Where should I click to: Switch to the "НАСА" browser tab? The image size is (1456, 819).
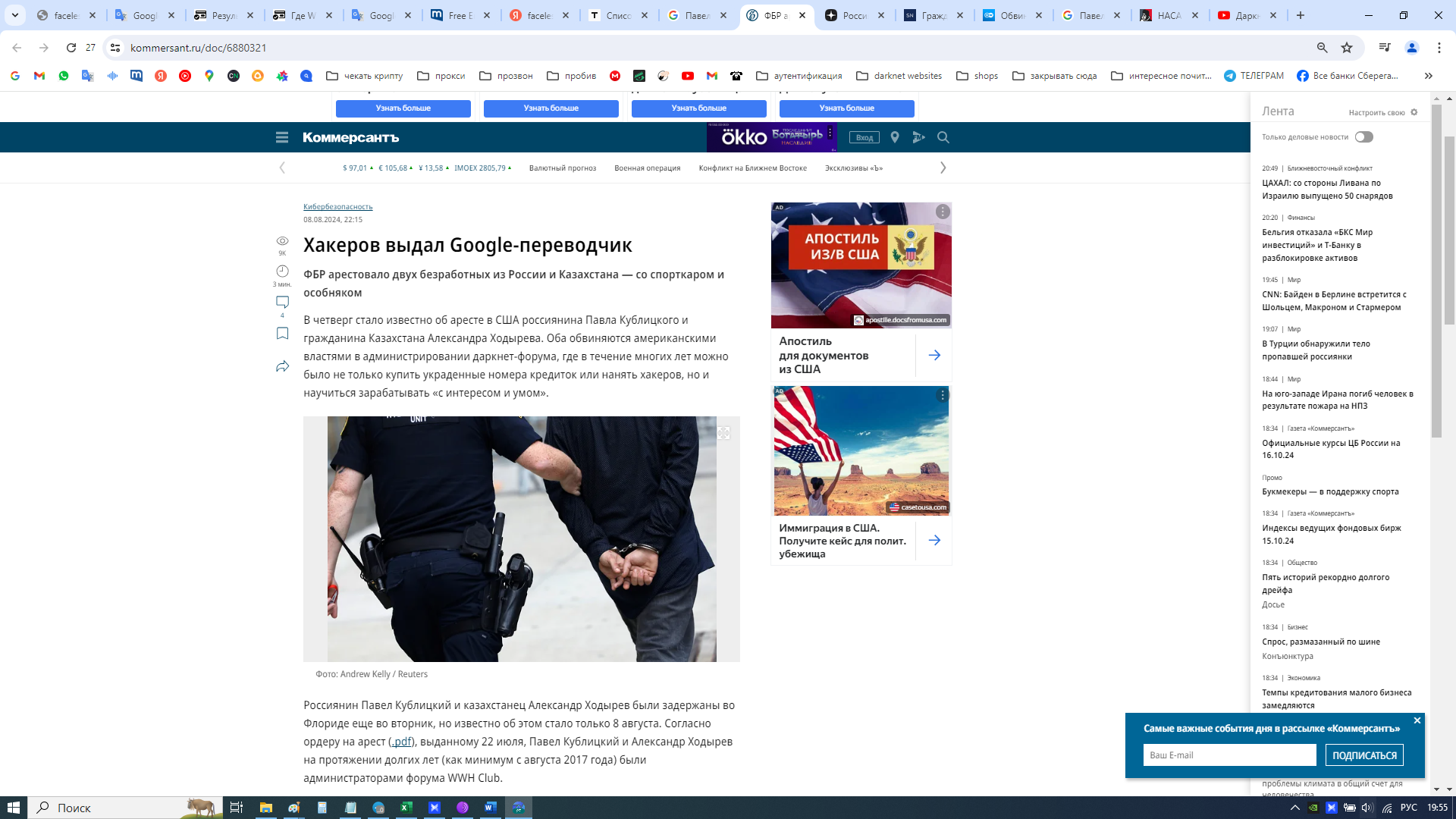[1169, 15]
